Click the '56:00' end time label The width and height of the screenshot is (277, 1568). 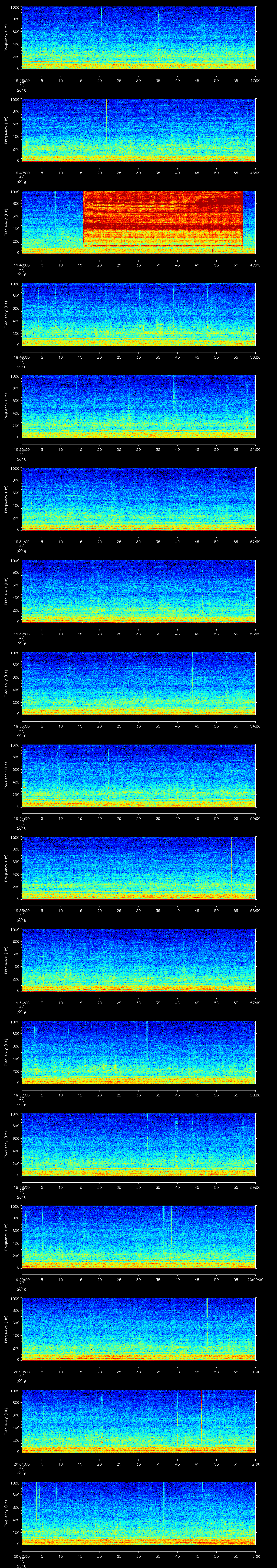pyautogui.click(x=256, y=910)
